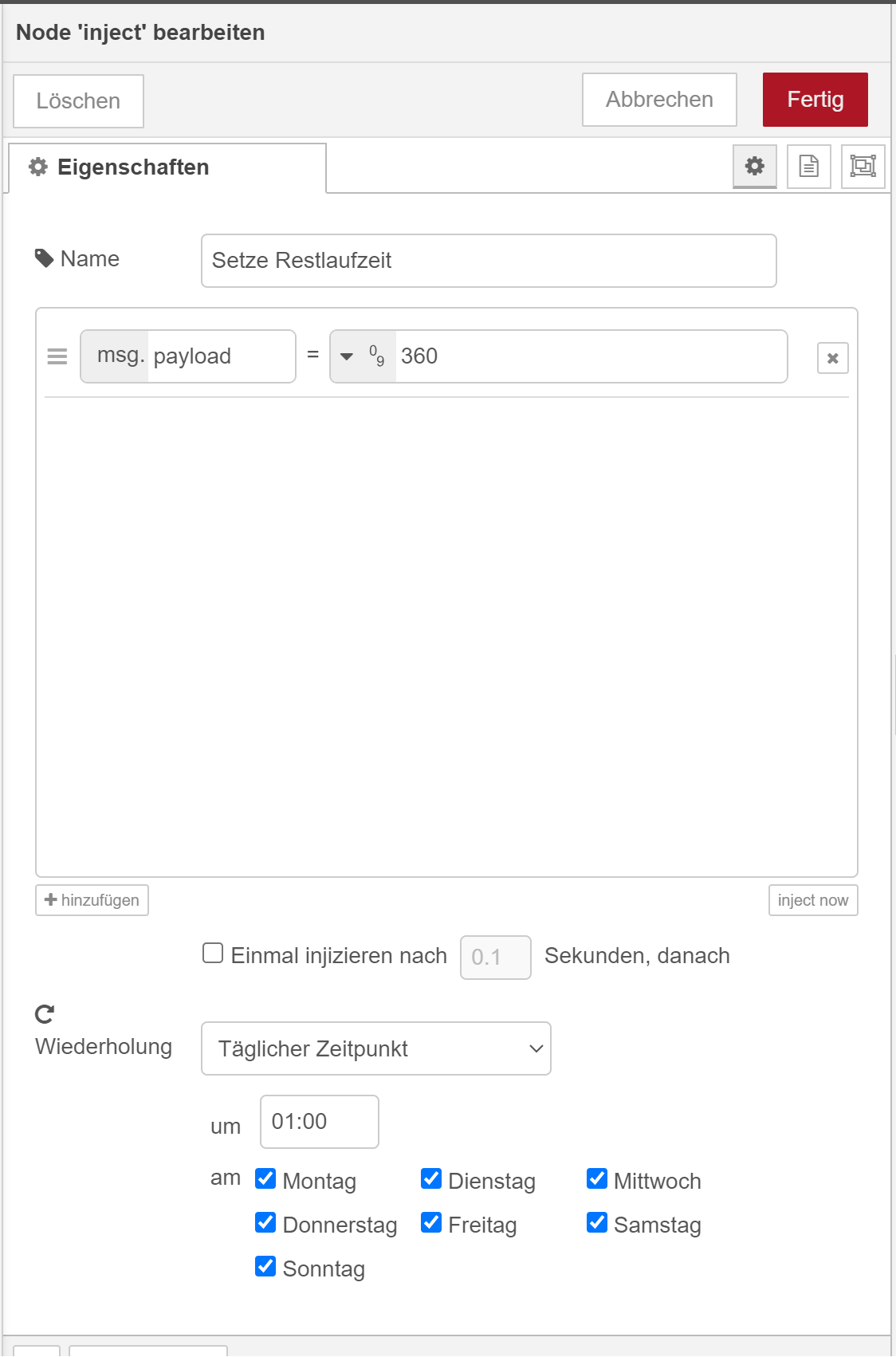Click the Fertig button
The image size is (896, 1357).
coord(815,100)
